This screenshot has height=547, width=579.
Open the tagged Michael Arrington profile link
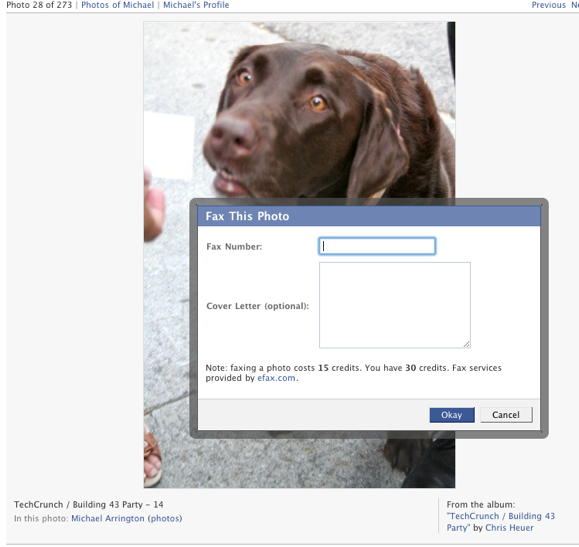pos(108,519)
